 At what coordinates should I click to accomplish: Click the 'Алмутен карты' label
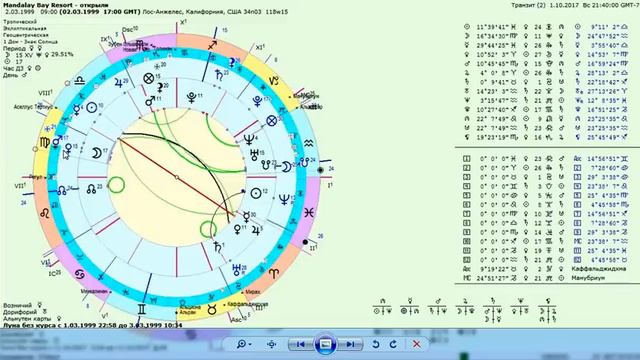pyautogui.click(x=27, y=318)
